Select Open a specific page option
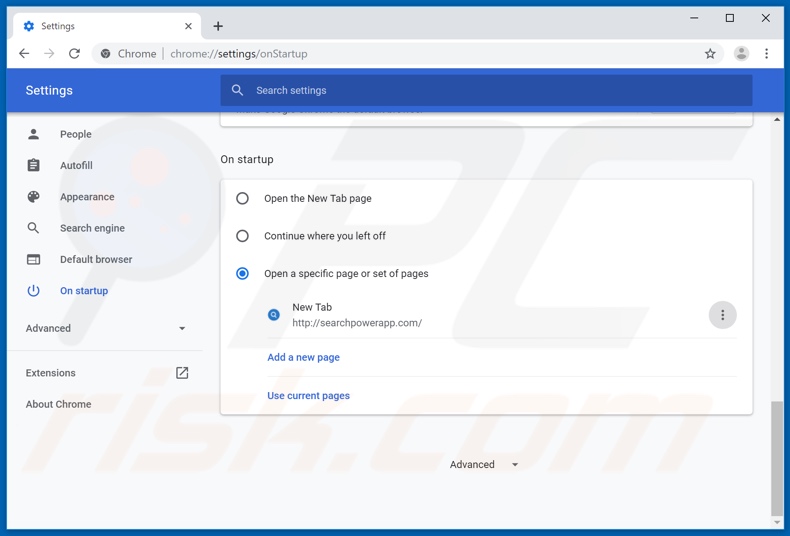 point(242,273)
